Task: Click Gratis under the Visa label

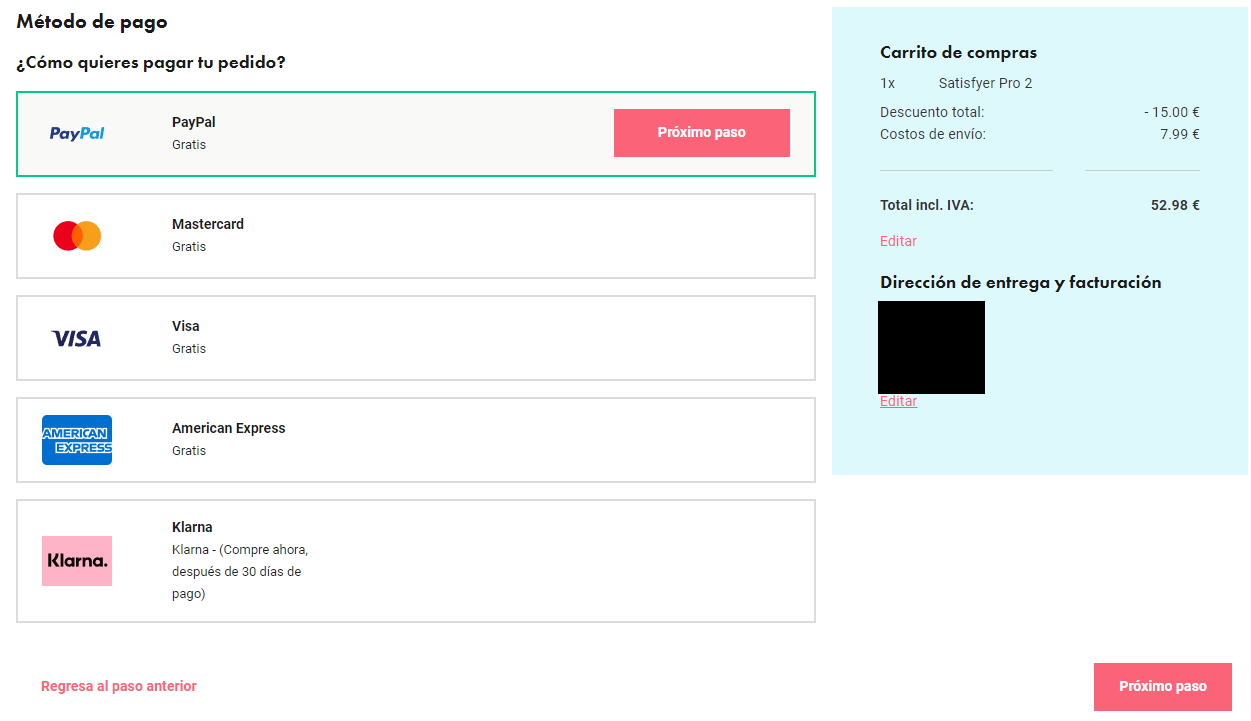Action: [189, 349]
